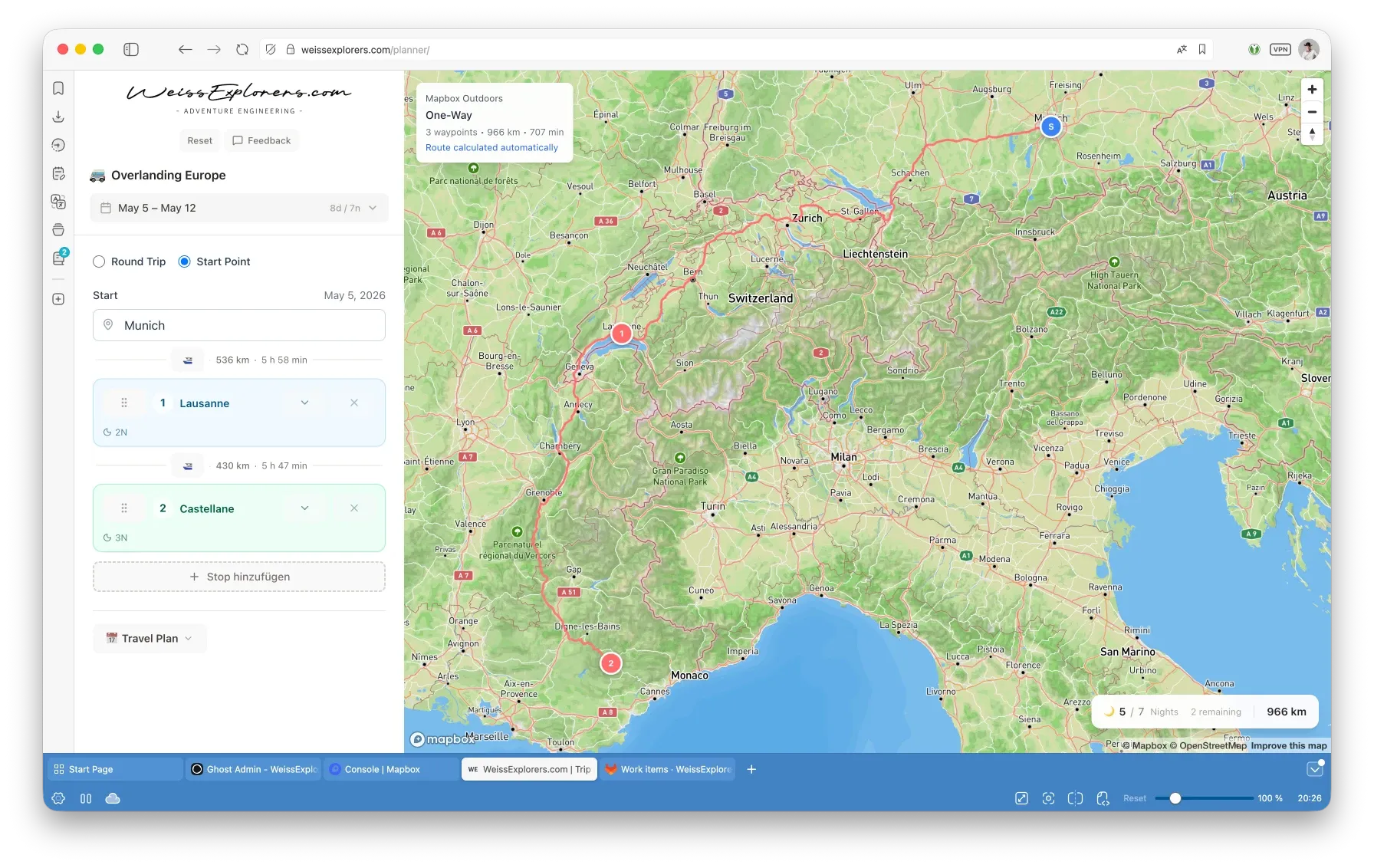Reload the planner page

242,49
